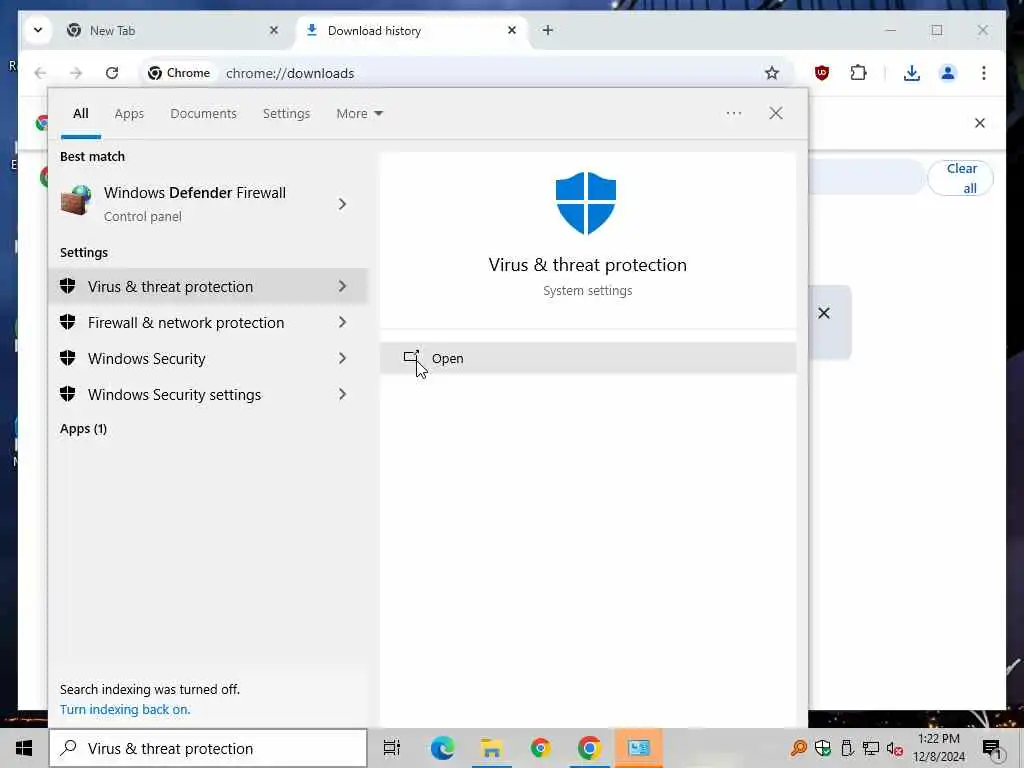Click the network tray icon
This screenshot has height=768, width=1024.
pyautogui.click(x=870, y=748)
